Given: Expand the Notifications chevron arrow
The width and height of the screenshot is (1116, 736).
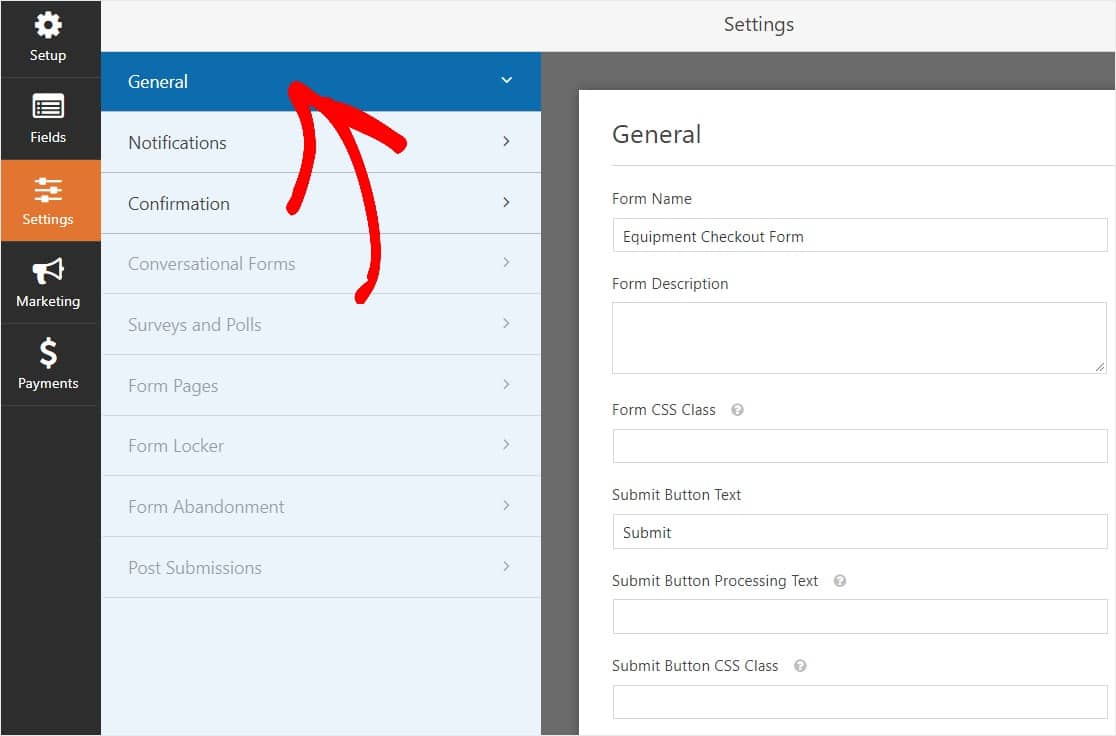Looking at the screenshot, I should 506,142.
